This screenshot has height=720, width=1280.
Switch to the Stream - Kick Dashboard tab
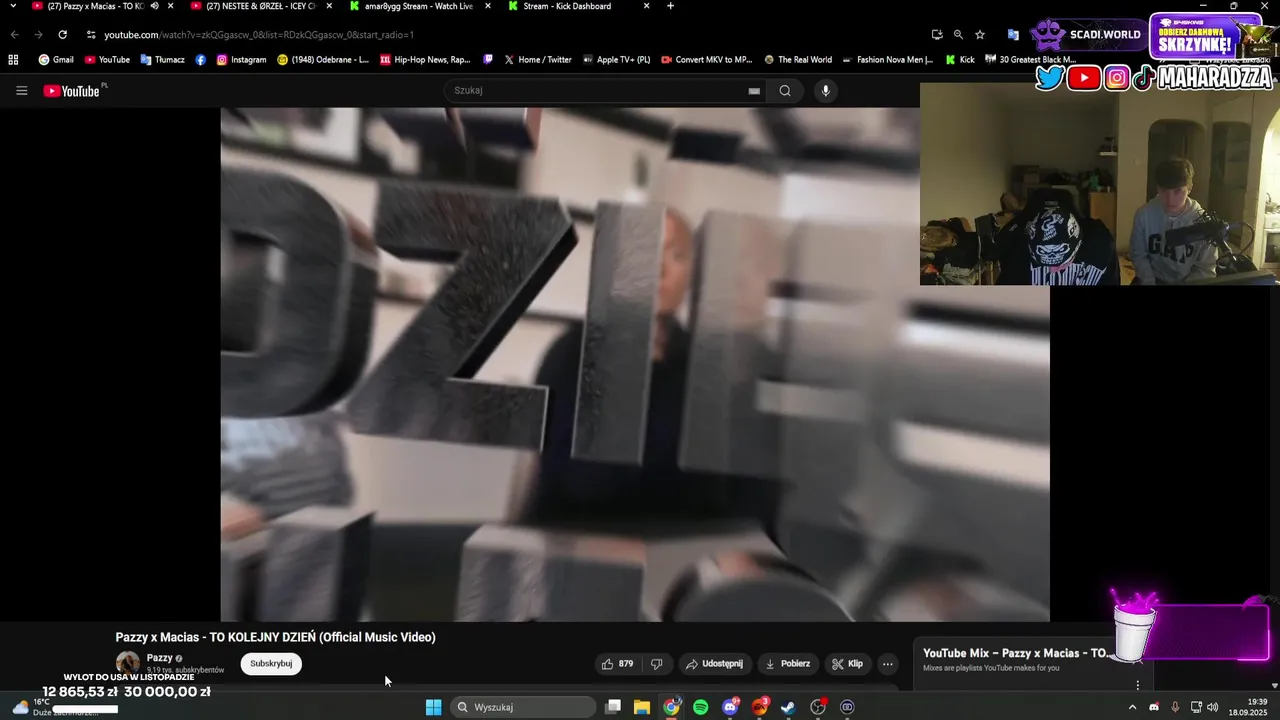tap(577, 6)
